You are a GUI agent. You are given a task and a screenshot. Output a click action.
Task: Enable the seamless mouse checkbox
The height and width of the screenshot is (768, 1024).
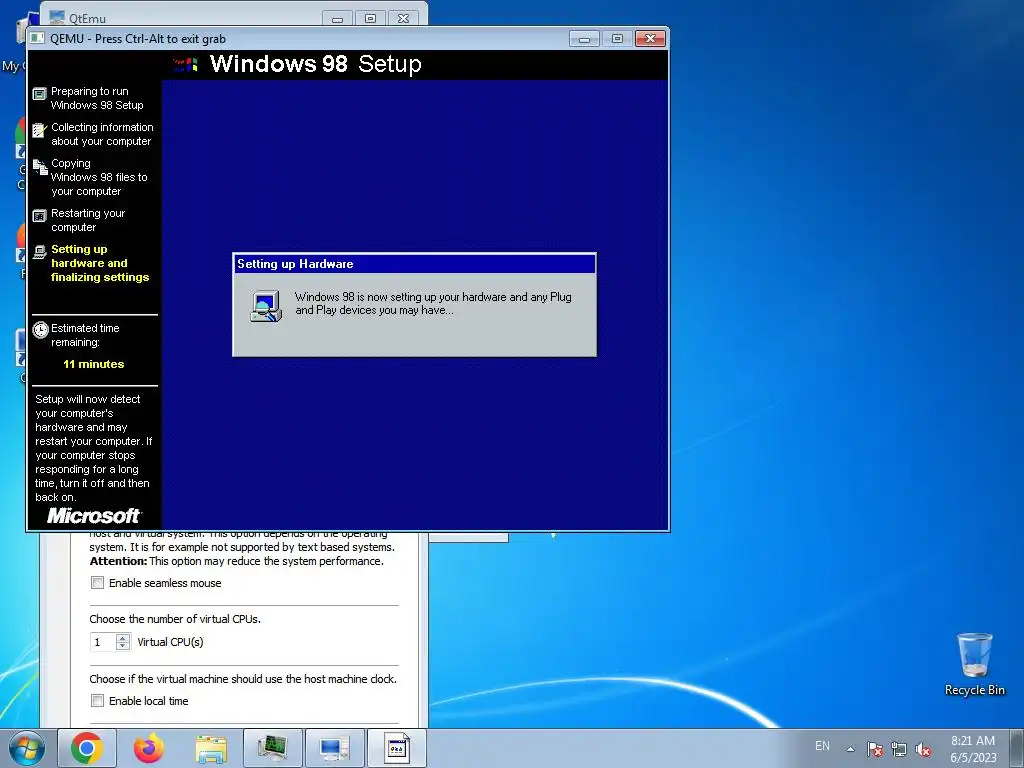pyautogui.click(x=97, y=583)
